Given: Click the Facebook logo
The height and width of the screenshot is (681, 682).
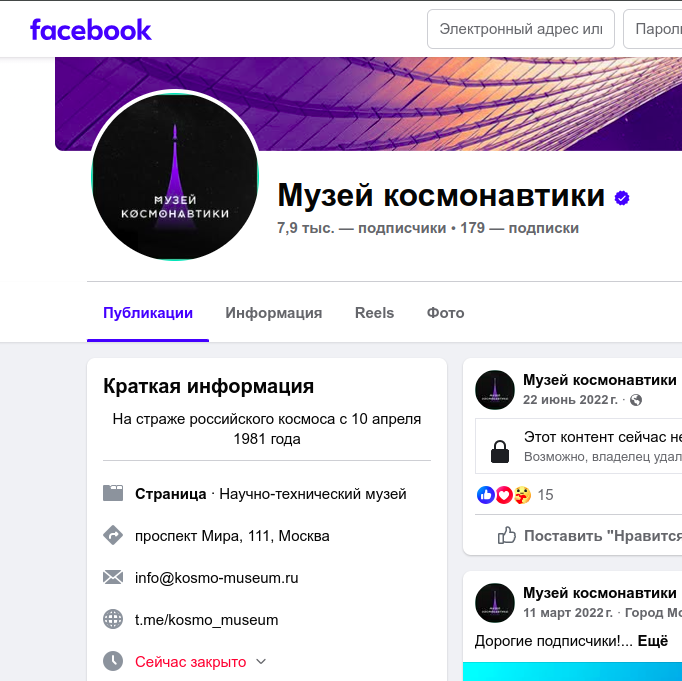Looking at the screenshot, I should (x=90, y=30).
